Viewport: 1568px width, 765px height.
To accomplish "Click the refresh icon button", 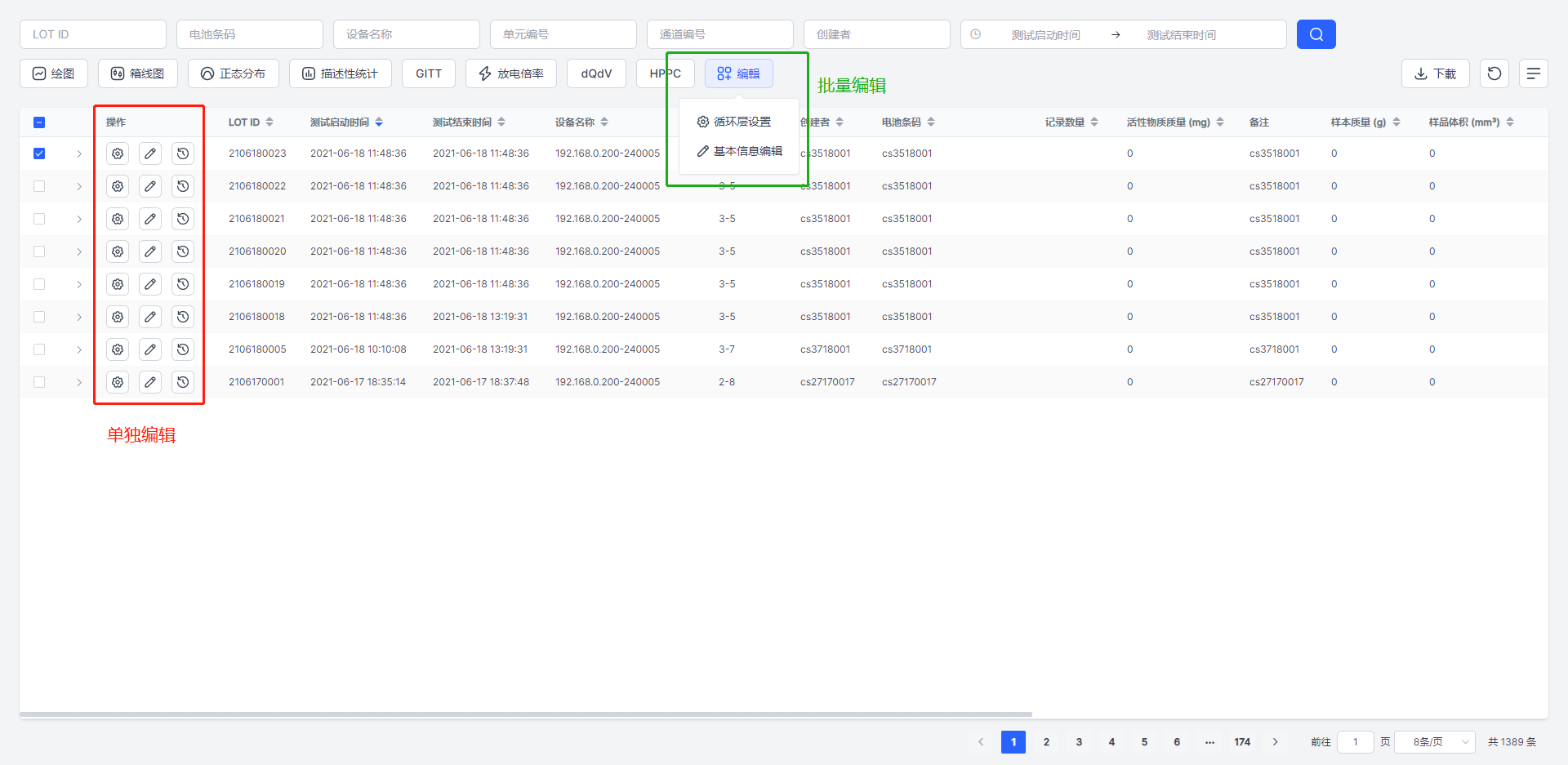I will click(x=1494, y=73).
